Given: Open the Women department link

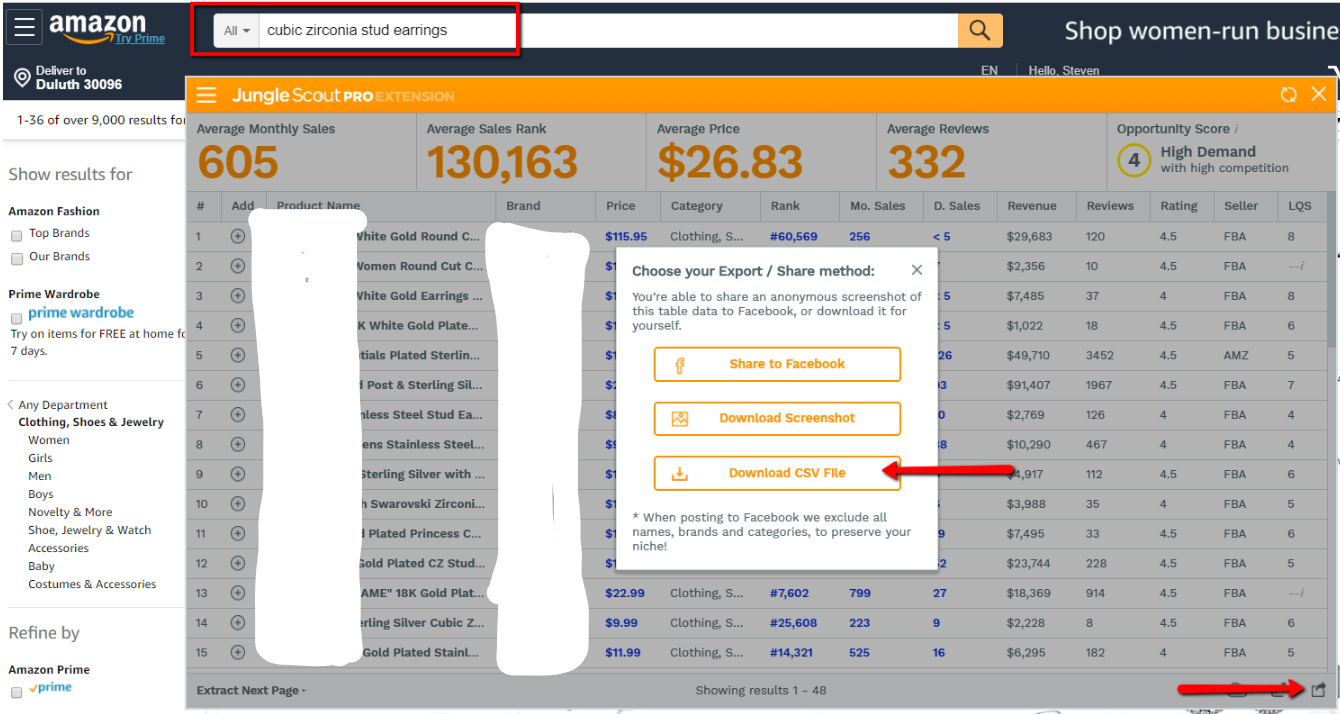Looking at the screenshot, I should [x=48, y=440].
